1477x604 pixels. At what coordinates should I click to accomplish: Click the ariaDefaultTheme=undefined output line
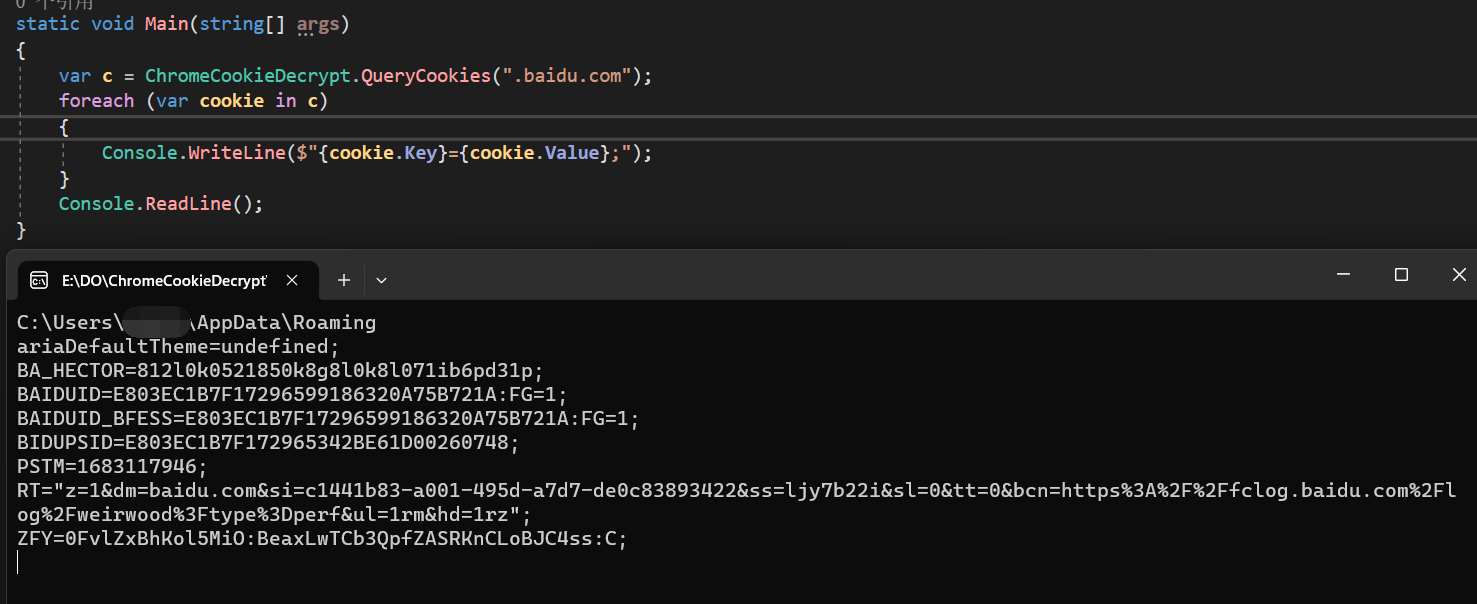click(x=178, y=347)
